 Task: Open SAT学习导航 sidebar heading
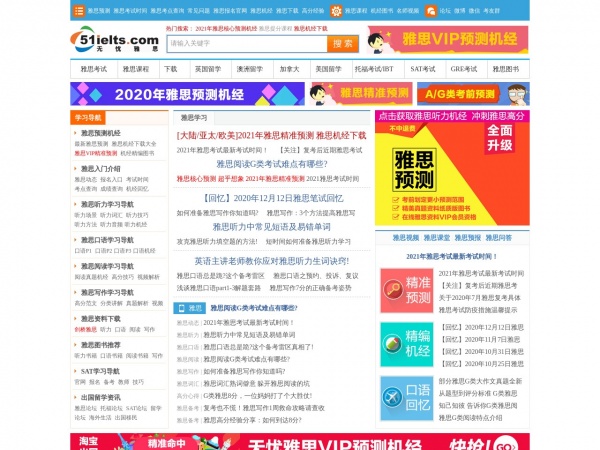click(100, 372)
